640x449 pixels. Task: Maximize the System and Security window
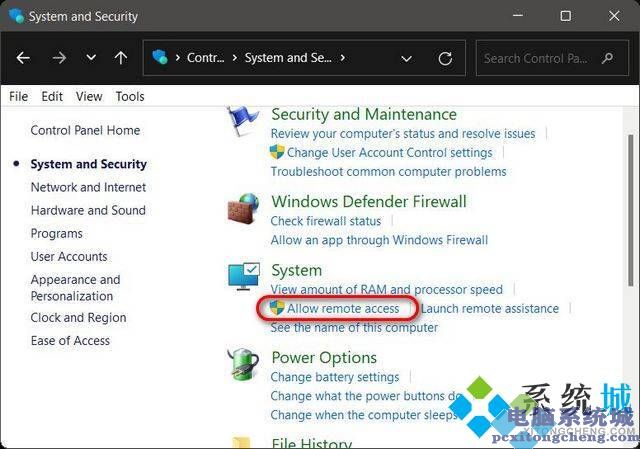tap(566, 16)
